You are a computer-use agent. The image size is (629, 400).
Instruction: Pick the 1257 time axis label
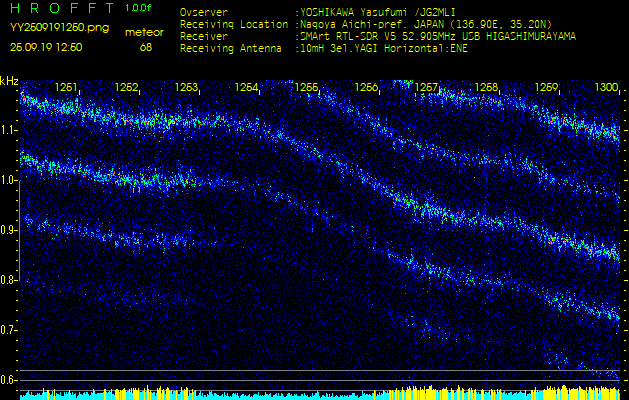click(427, 88)
